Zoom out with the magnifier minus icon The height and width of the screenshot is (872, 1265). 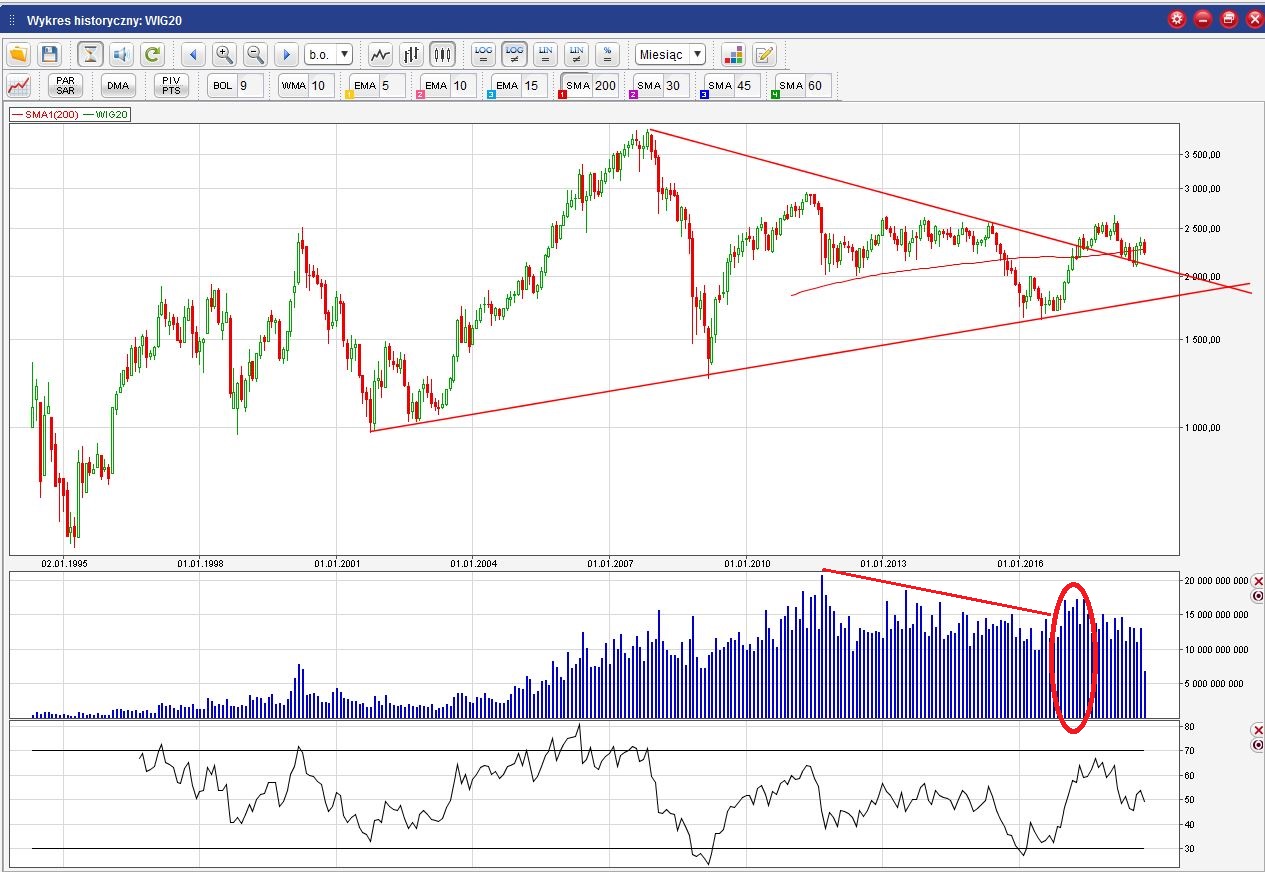pos(255,54)
